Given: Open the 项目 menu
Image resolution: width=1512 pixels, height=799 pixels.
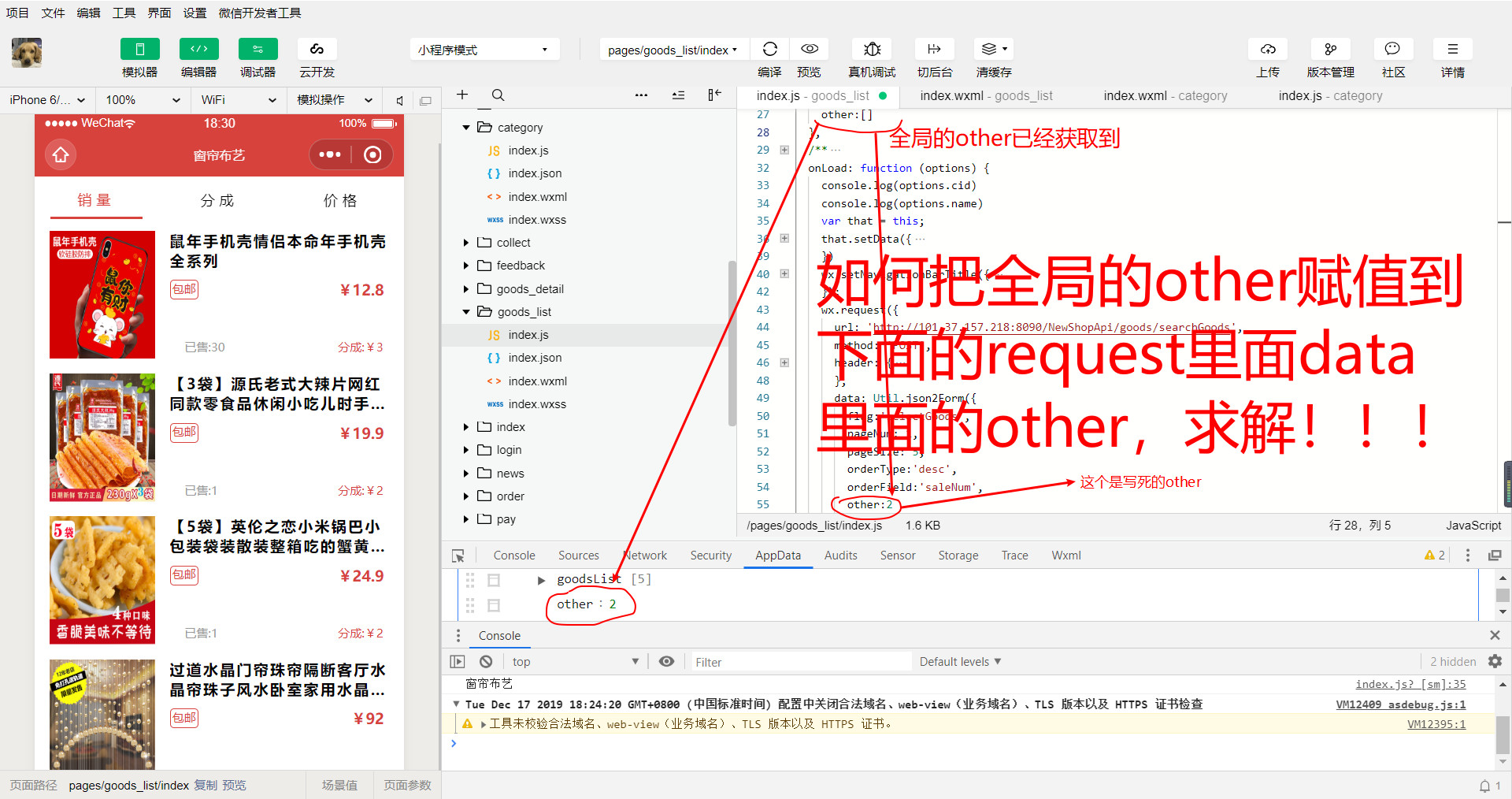Looking at the screenshot, I should [x=17, y=13].
